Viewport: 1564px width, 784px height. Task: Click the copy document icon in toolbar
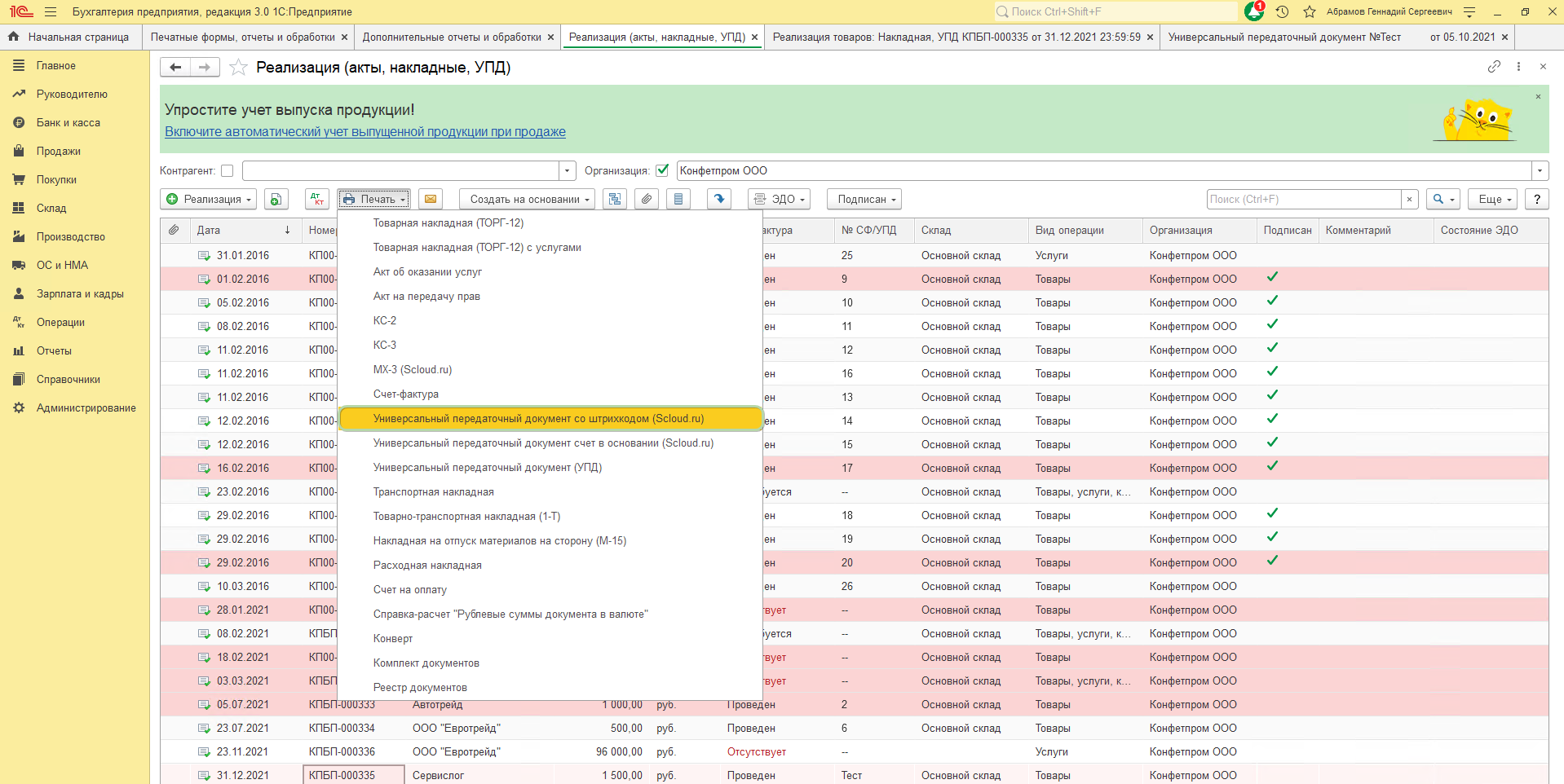point(276,199)
